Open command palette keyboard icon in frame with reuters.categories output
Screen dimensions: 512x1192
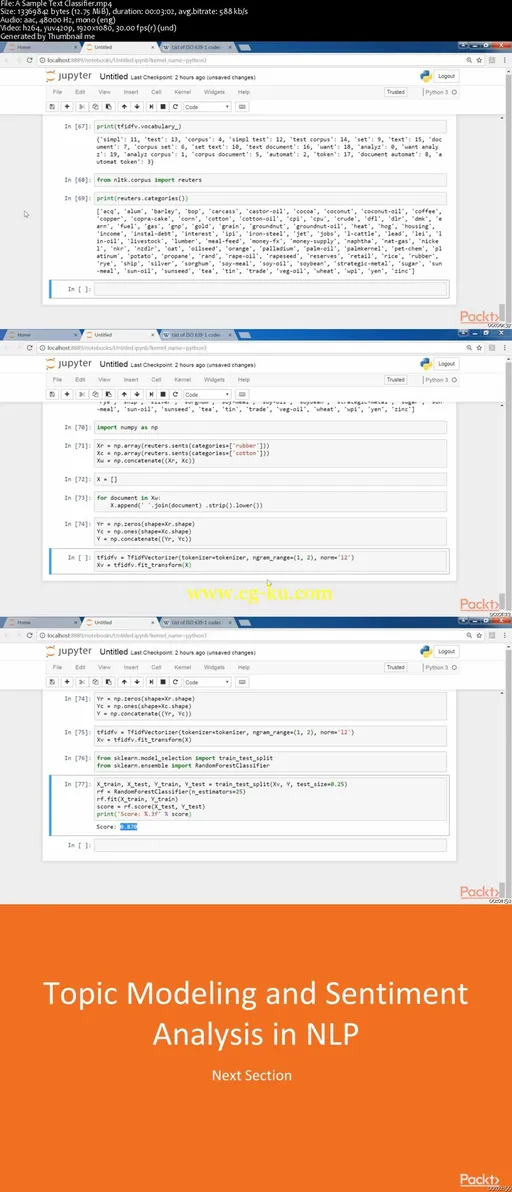click(242, 107)
